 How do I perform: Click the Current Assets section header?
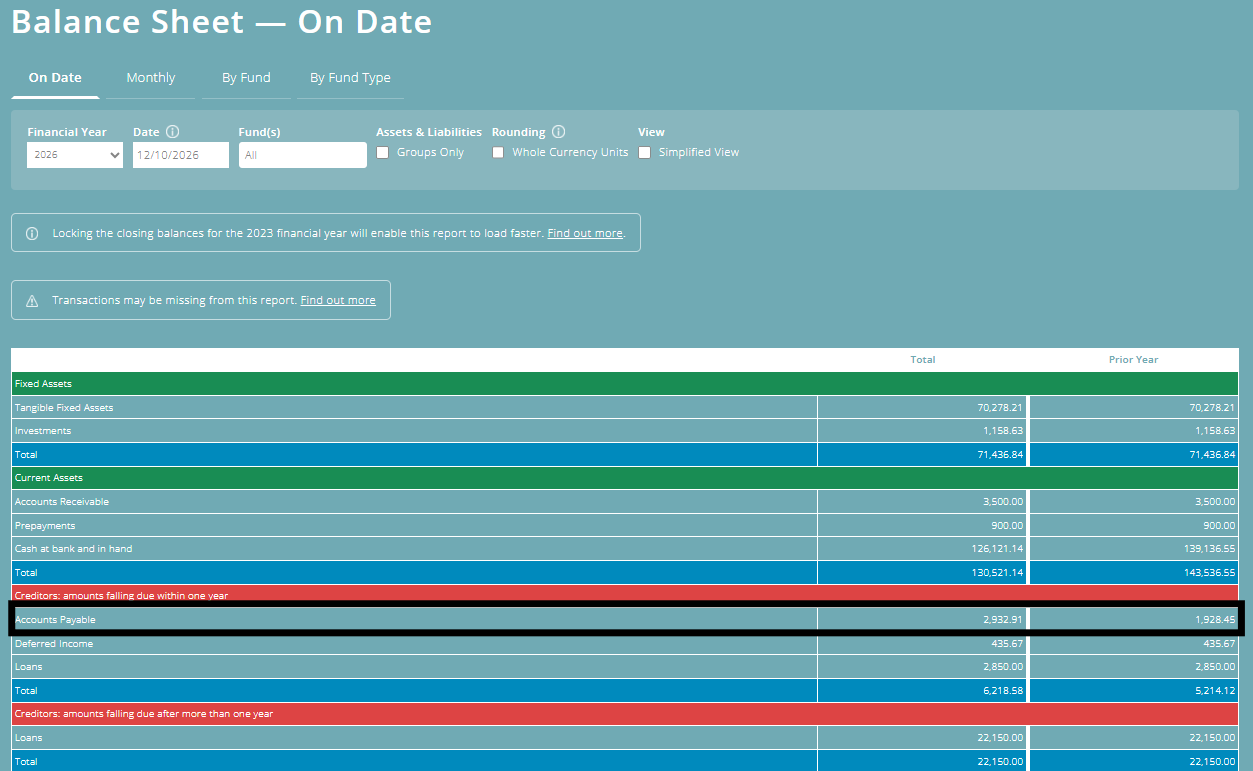tap(625, 478)
